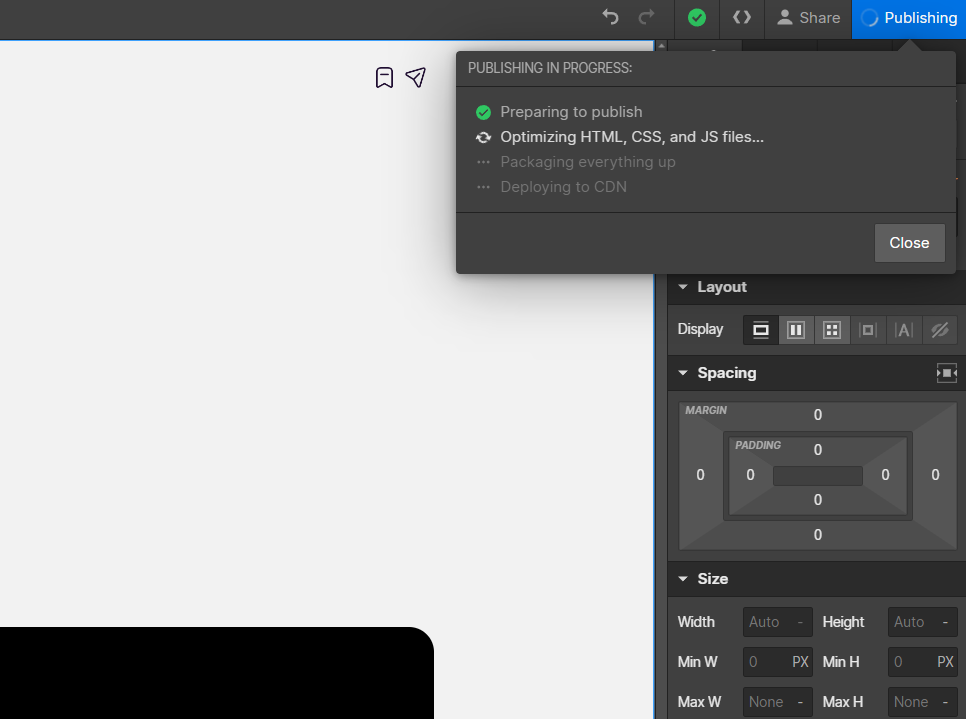Collapse the Spacing section
The height and width of the screenshot is (719, 966).
click(x=683, y=373)
